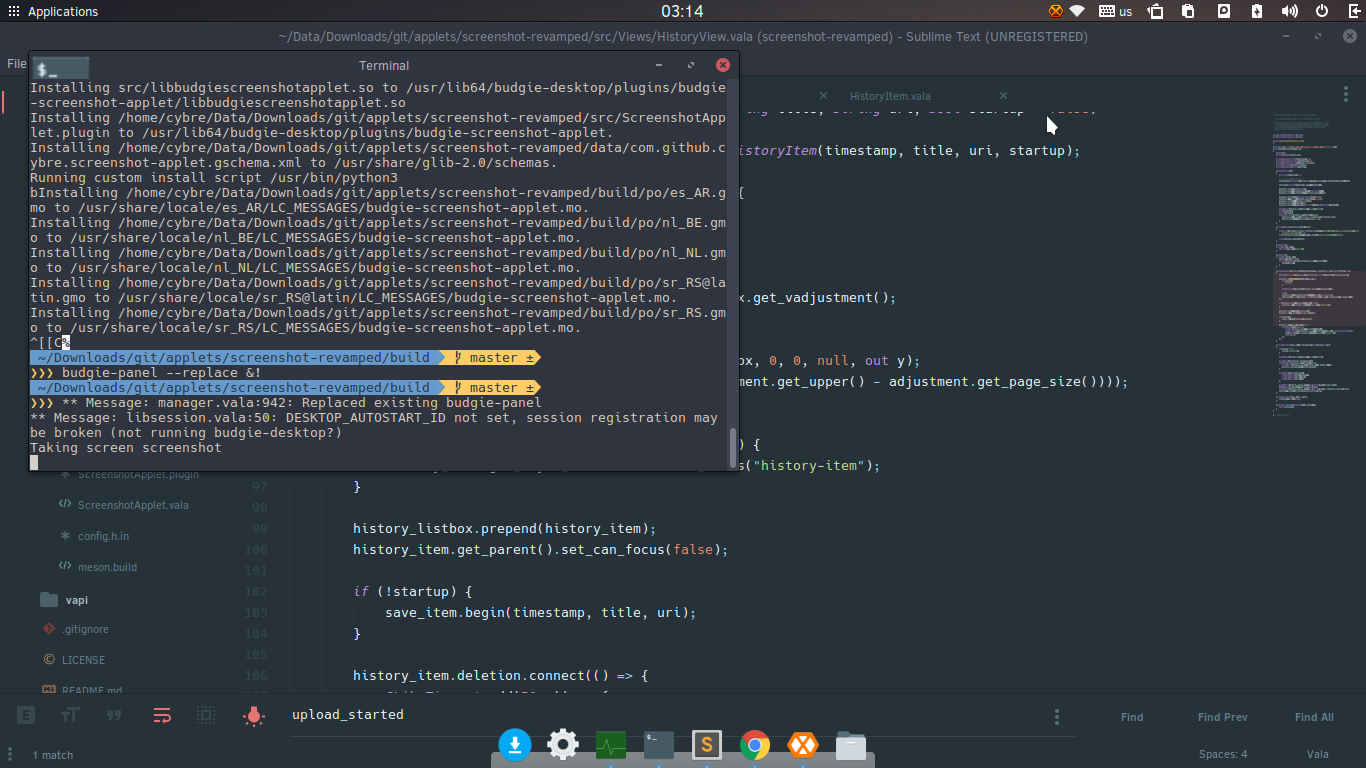Toggle in-selection search in find bar
The height and width of the screenshot is (768, 1366).
[x=206, y=716]
